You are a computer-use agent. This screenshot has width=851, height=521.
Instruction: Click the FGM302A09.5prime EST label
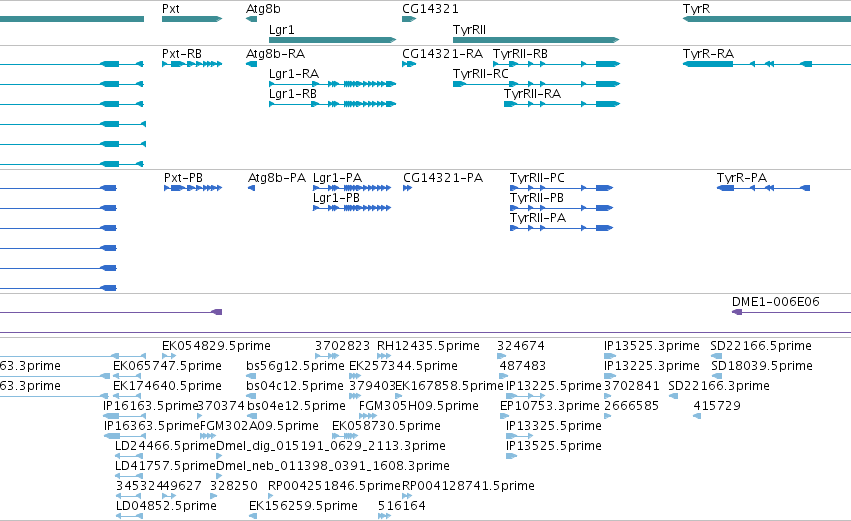point(259,426)
